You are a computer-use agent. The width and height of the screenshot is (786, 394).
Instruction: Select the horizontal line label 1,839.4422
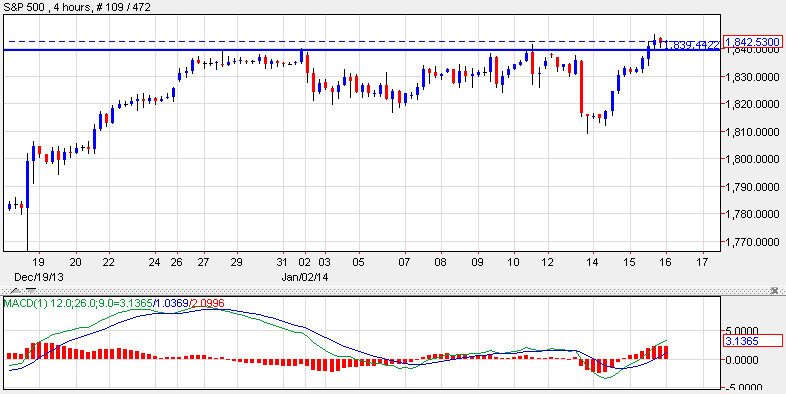[692, 45]
